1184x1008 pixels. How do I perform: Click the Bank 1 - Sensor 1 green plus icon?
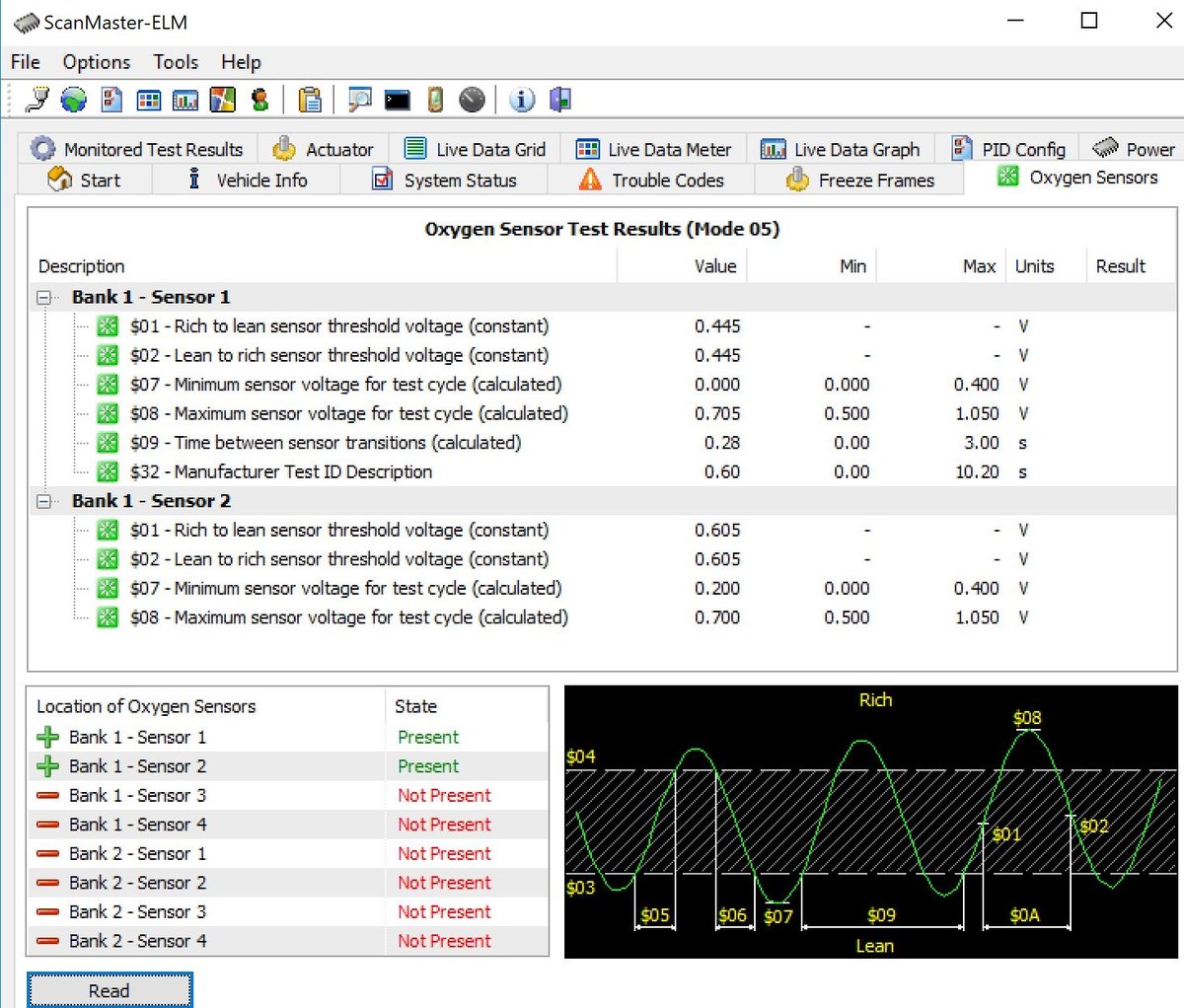[47, 737]
